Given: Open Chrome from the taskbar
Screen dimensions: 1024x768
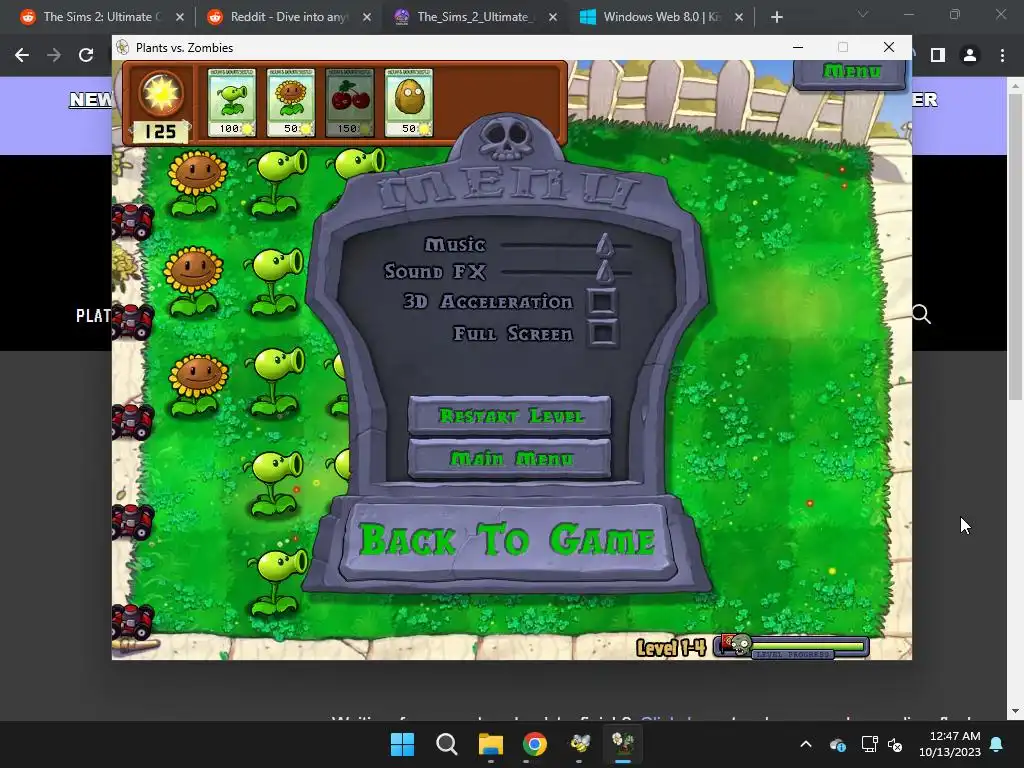Looking at the screenshot, I should pos(535,744).
